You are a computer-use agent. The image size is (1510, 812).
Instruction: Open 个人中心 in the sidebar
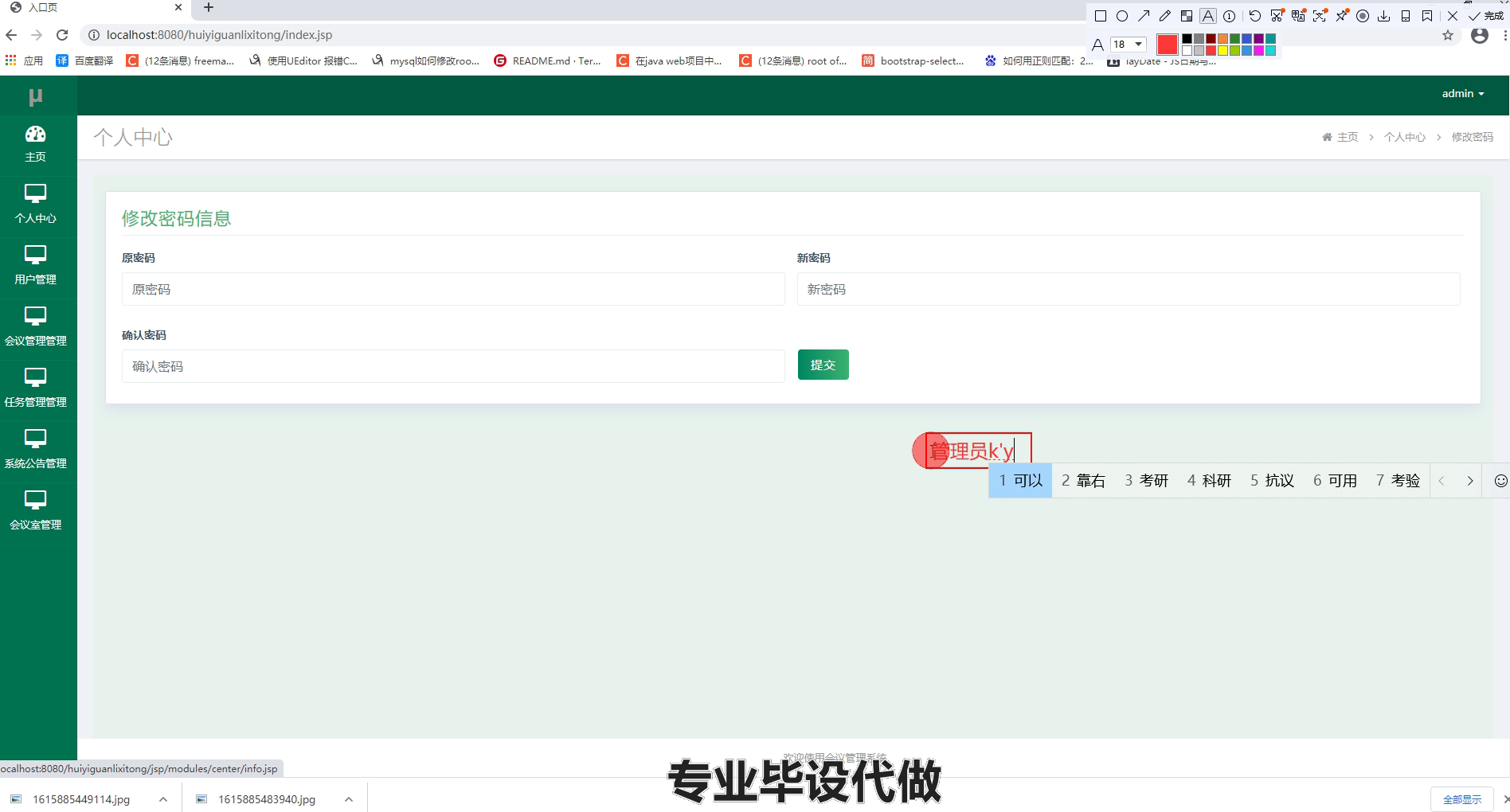pos(36,205)
